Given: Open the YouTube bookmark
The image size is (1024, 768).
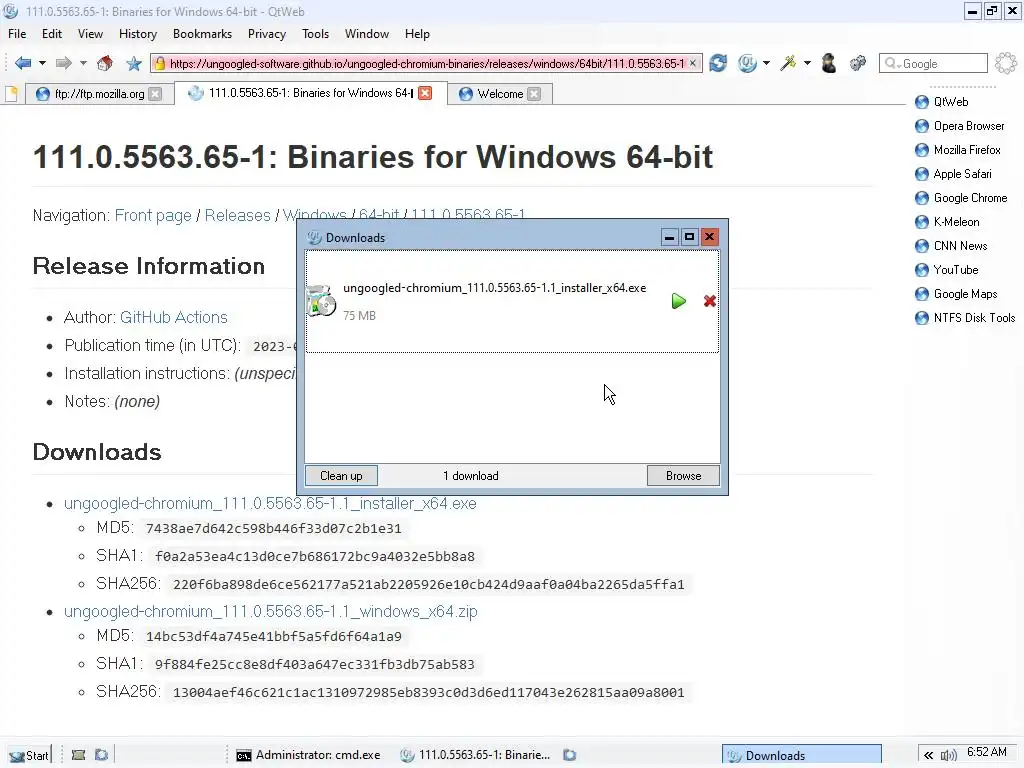Looking at the screenshot, I should pyautogui.click(x=946, y=270).
